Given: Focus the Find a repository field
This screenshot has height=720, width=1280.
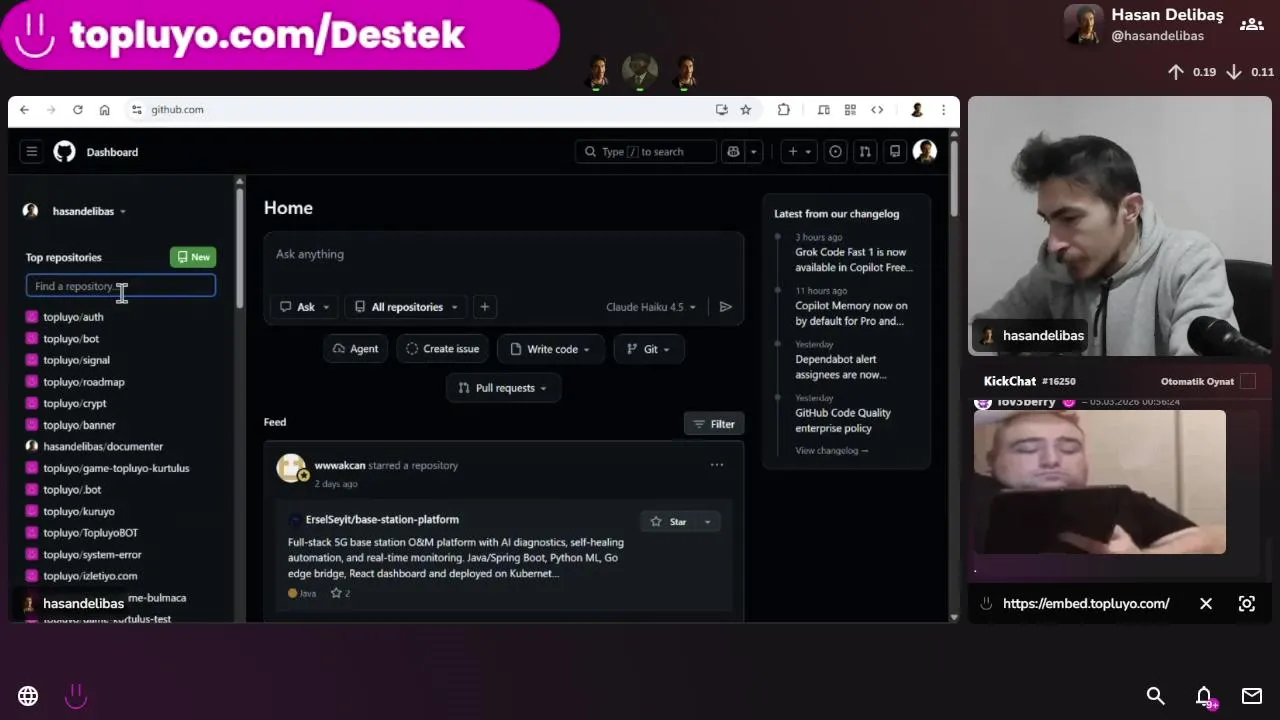Looking at the screenshot, I should (x=120, y=286).
